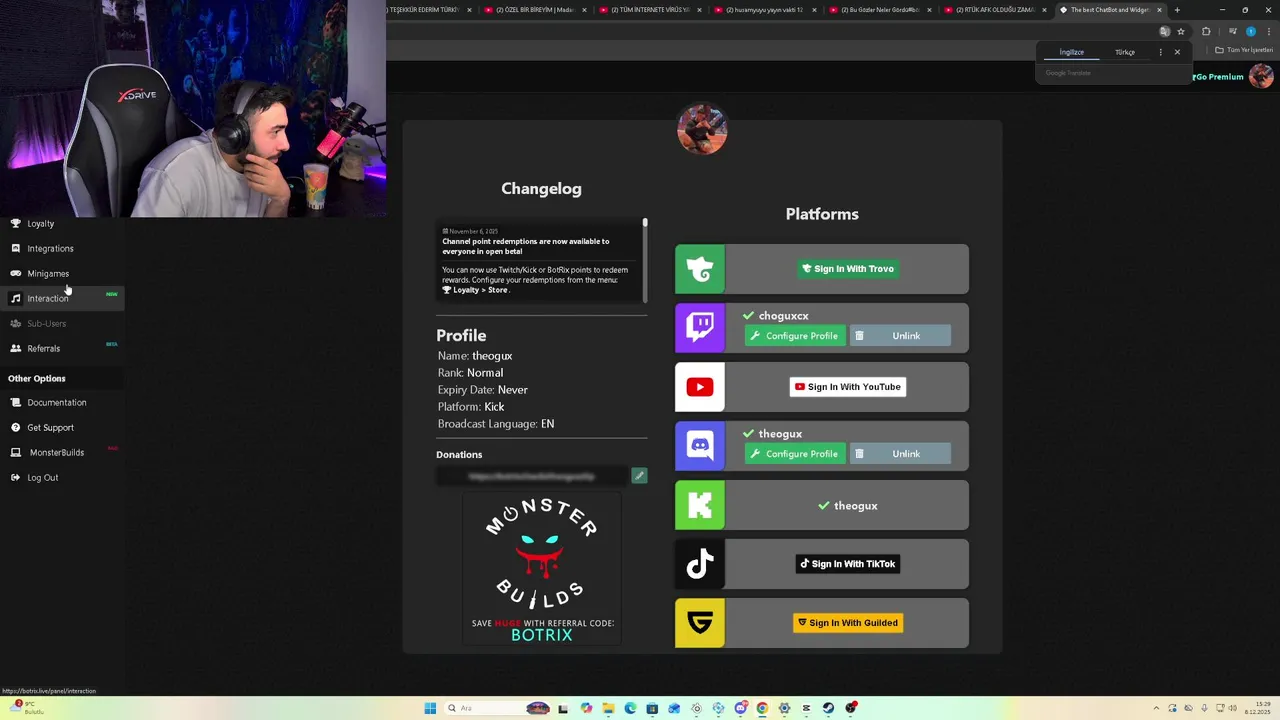Screen dimensions: 1280x720
Task: Click the Guilded platform logo tile
Action: pos(700,623)
